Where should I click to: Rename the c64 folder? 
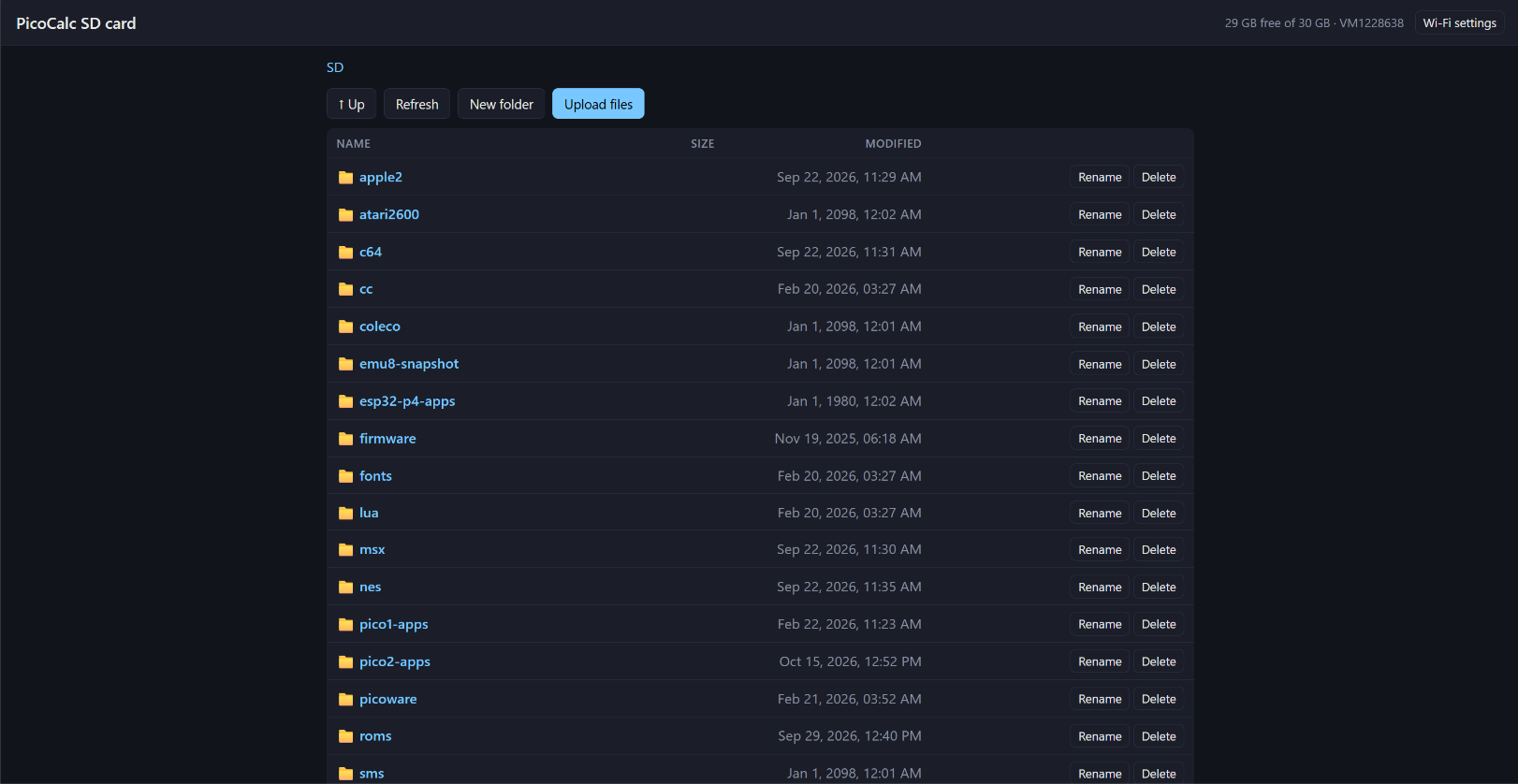pos(1100,252)
